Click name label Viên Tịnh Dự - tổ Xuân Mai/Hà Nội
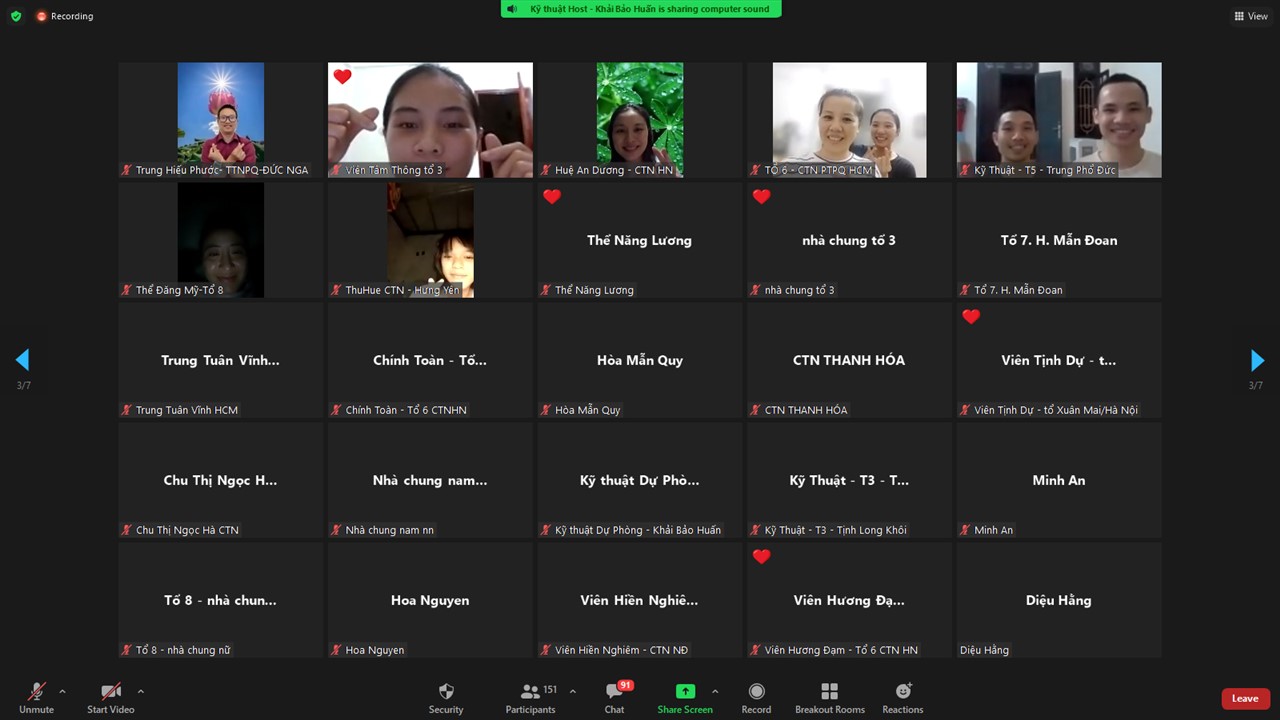 coord(1056,410)
